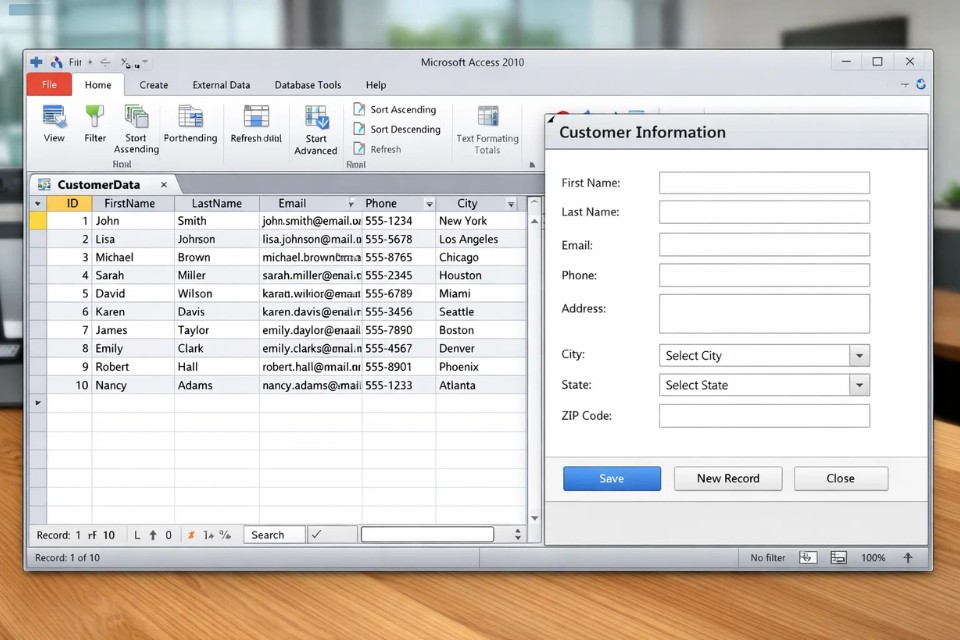Expand the Select City dropdown
Image resolution: width=960 pixels, height=640 pixels.
(859, 356)
